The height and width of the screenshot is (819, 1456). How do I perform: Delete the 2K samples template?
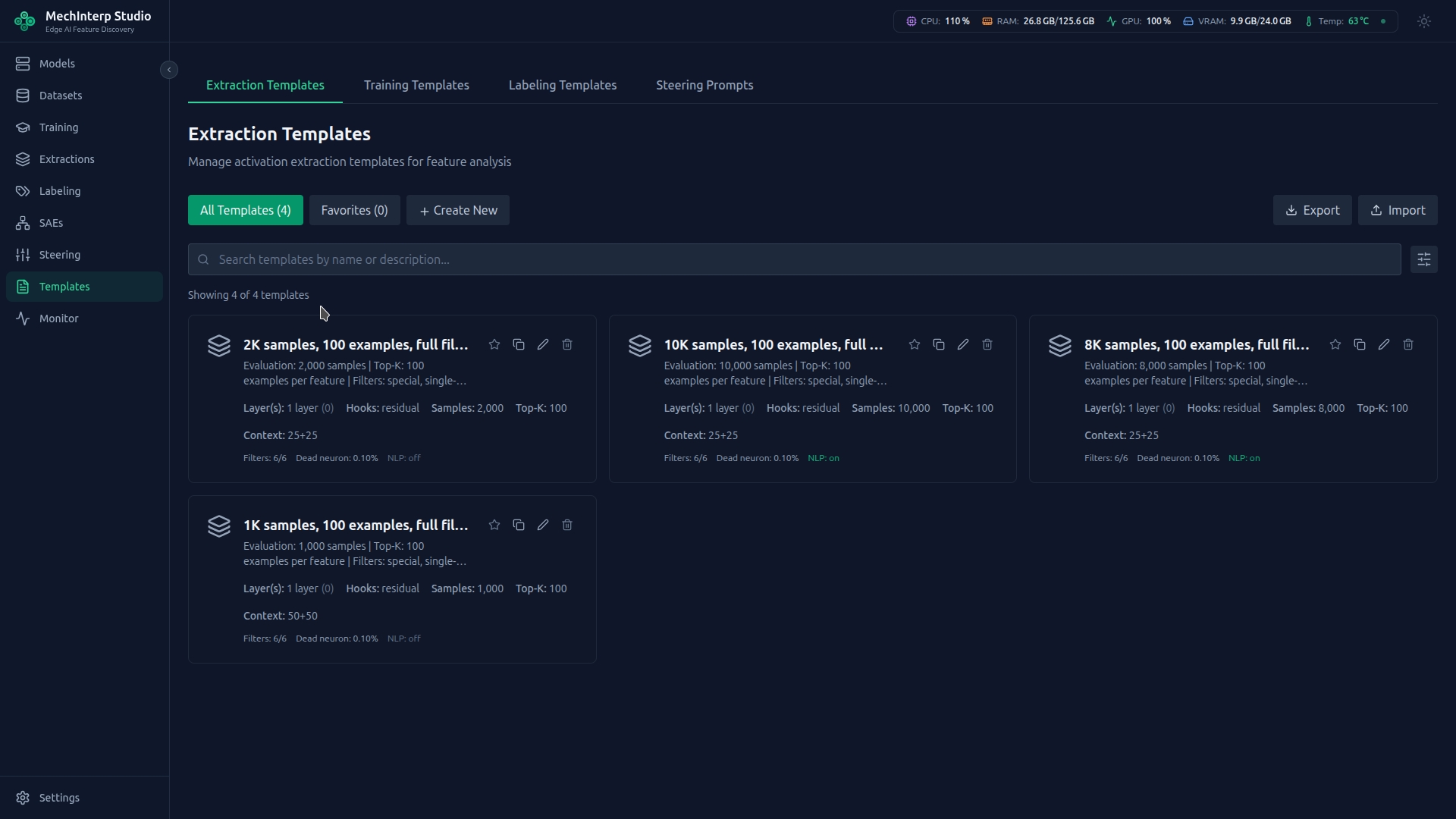point(567,344)
